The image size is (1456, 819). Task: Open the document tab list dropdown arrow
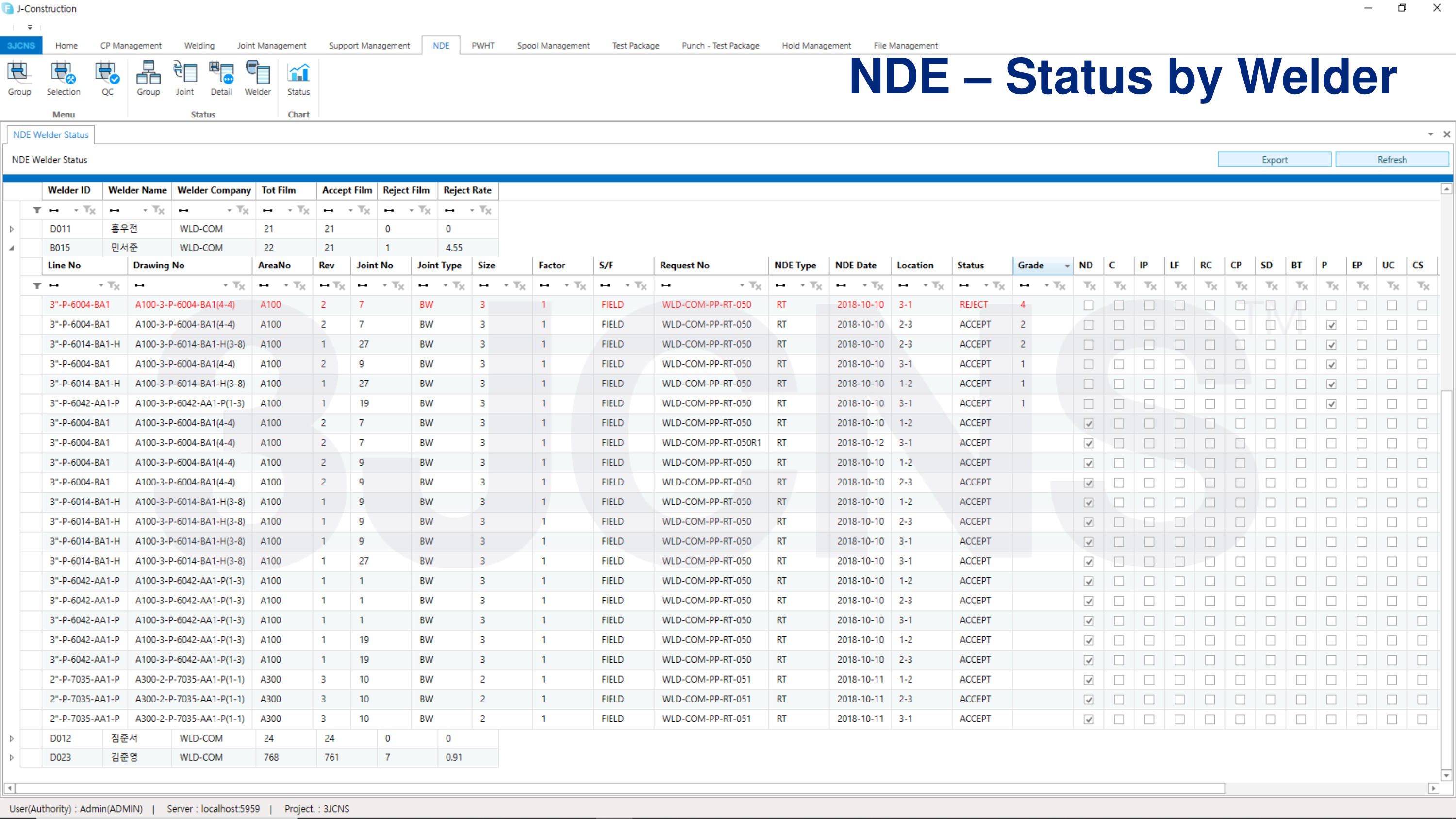pos(1430,134)
